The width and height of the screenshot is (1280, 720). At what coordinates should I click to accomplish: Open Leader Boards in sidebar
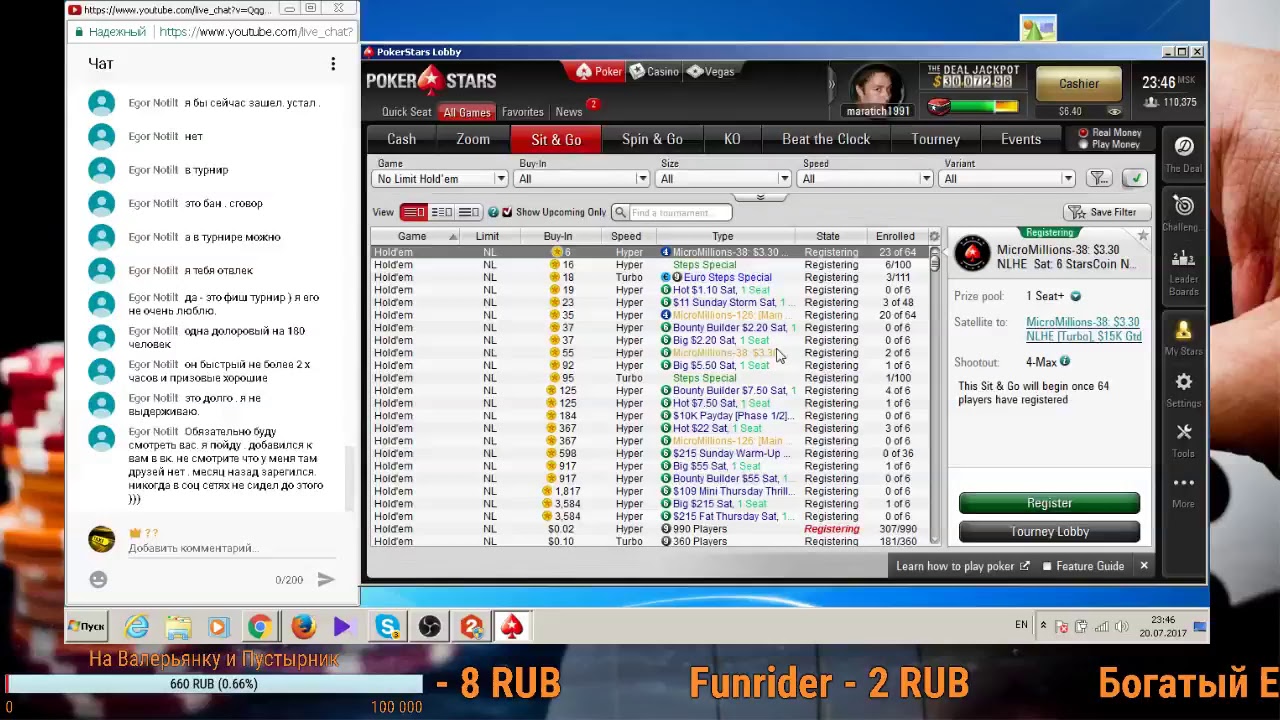coord(1184,274)
